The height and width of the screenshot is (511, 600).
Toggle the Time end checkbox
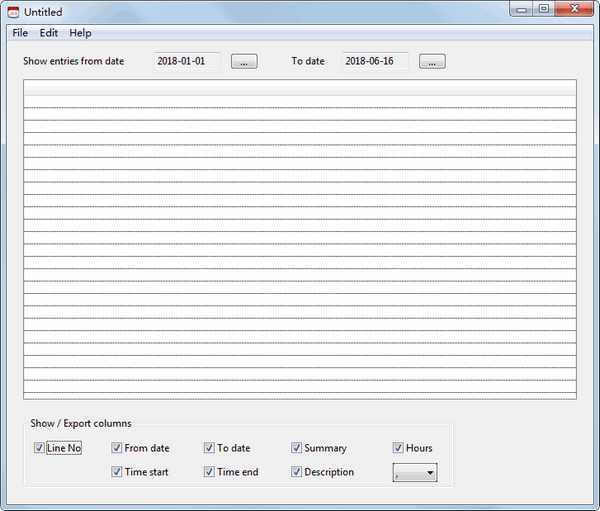[209, 472]
